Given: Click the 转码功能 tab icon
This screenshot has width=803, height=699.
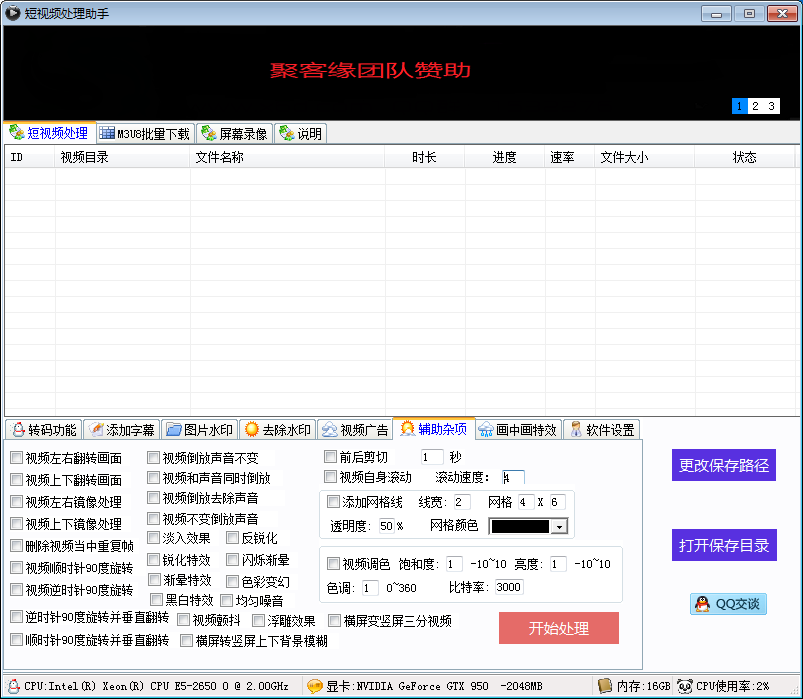Looking at the screenshot, I should pos(18,430).
